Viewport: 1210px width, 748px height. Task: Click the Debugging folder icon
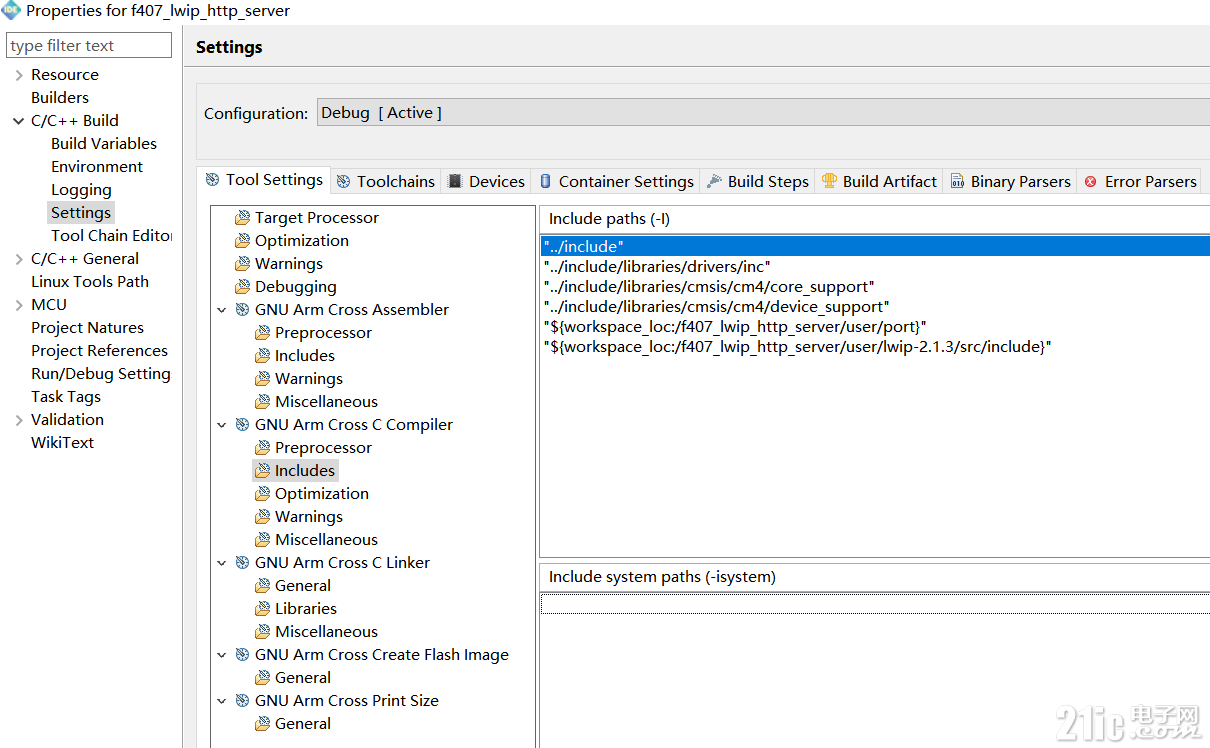click(x=242, y=287)
